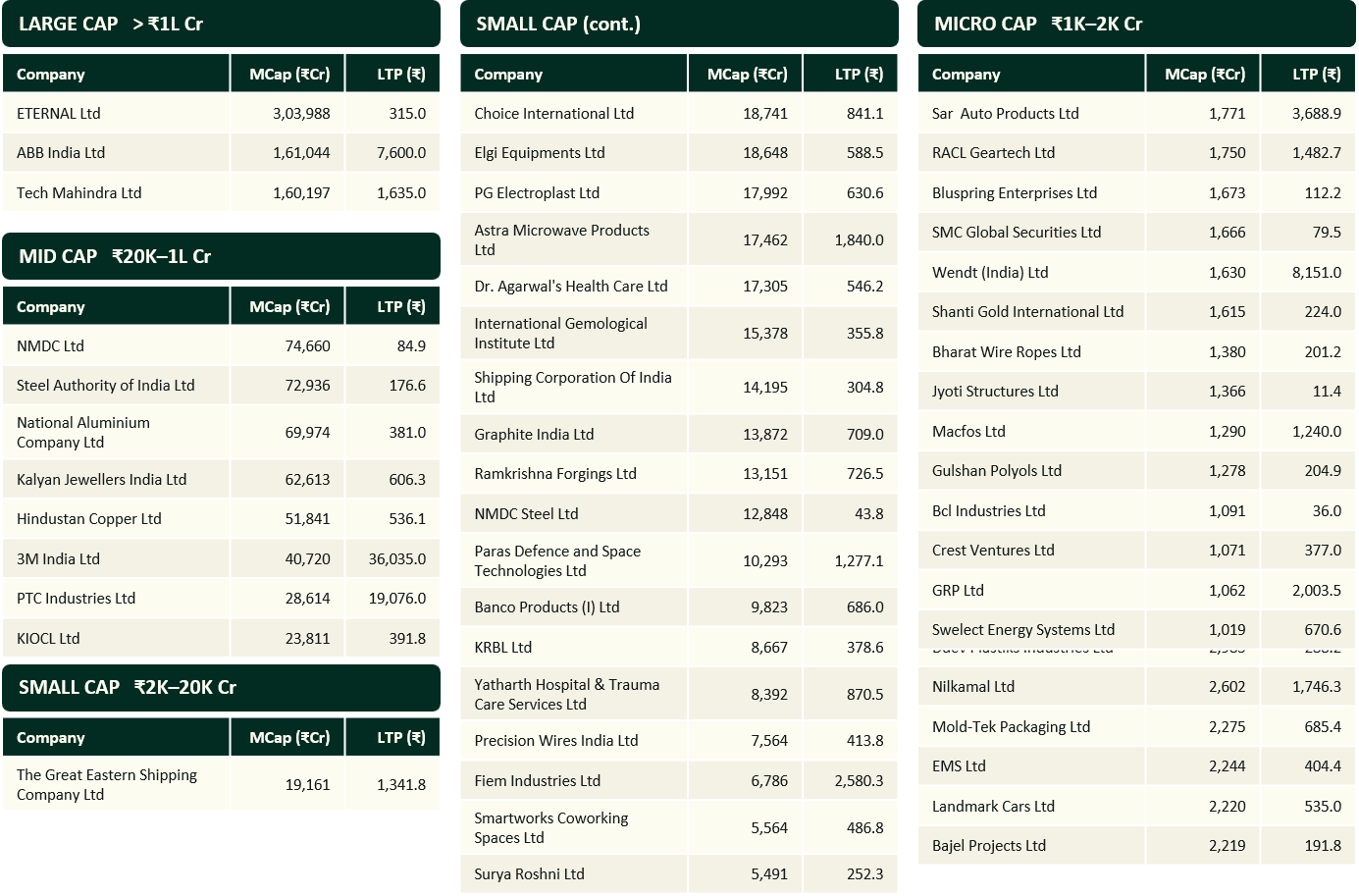Click the National Aluminium Company Ltd name
This screenshot has width=1359, height=896.
point(83,433)
